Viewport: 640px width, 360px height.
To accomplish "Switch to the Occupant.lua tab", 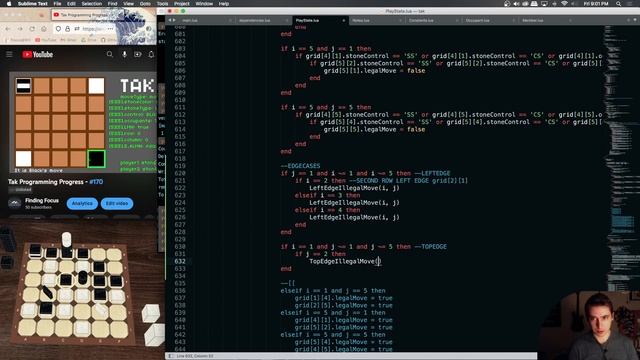I will (x=489, y=20).
